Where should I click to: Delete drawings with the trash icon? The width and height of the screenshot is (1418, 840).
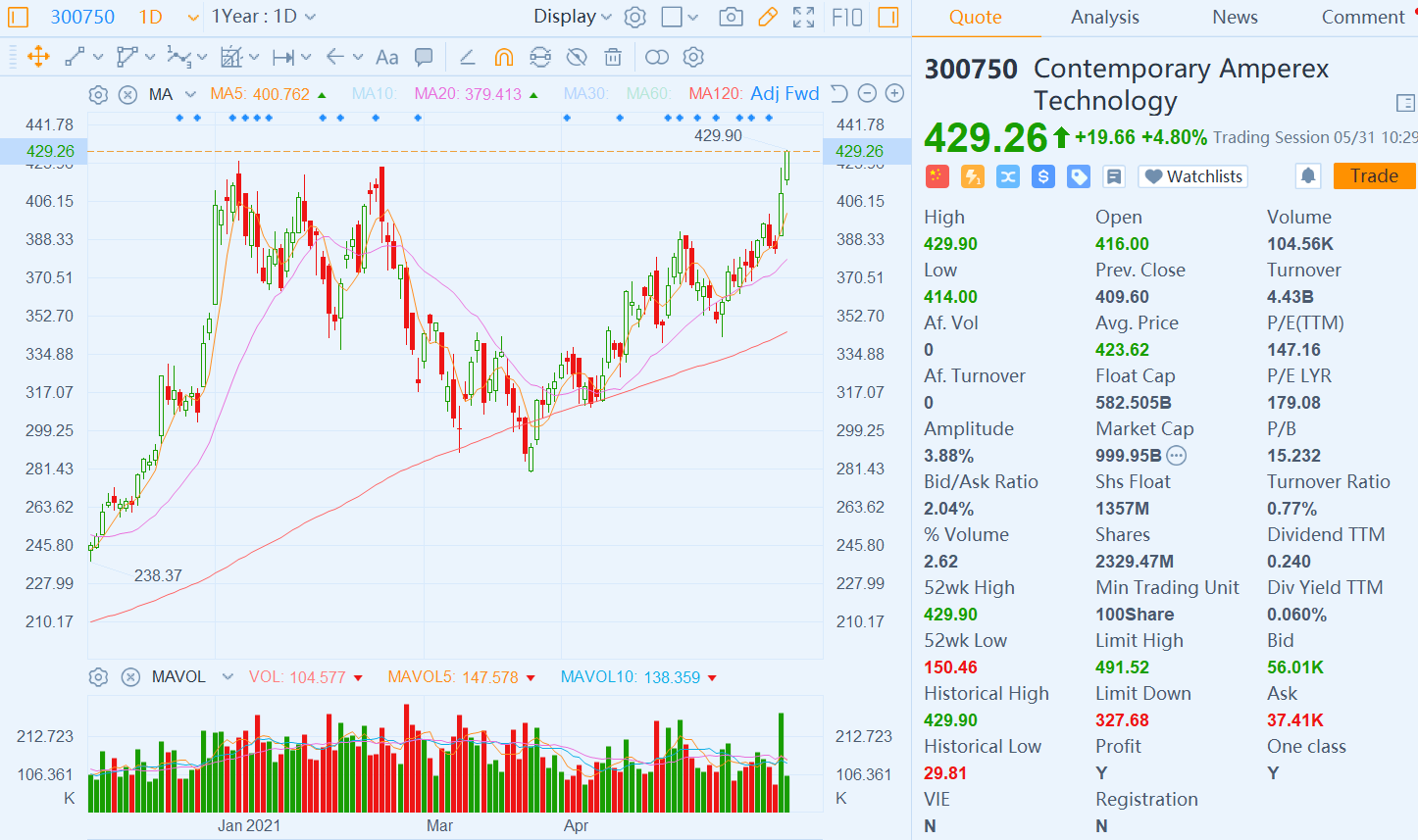(x=613, y=57)
